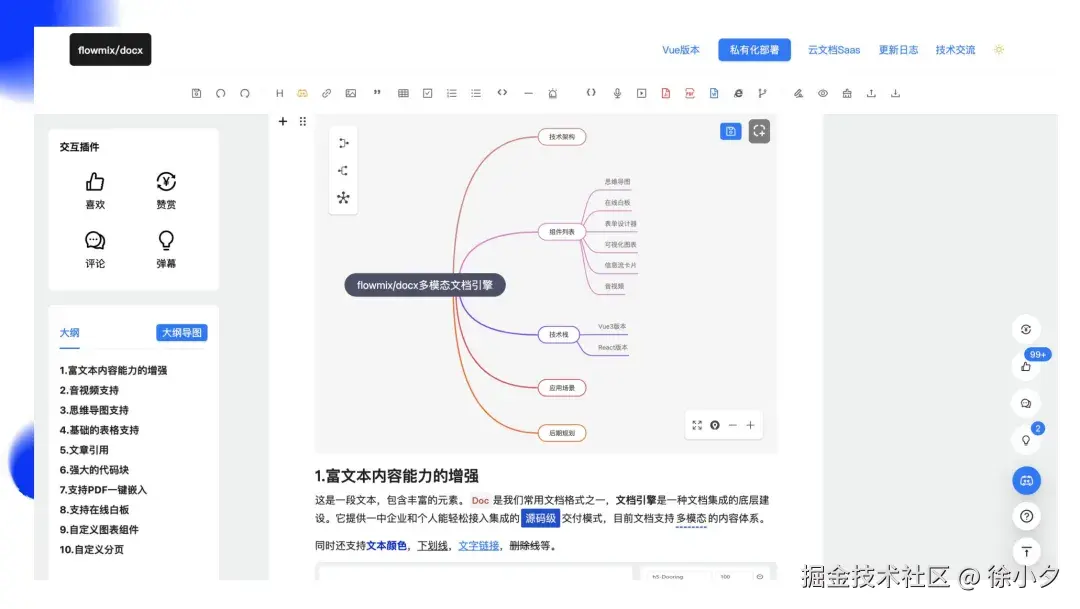The height and width of the screenshot is (609, 1080).
Task: Open document preview with the eye icon
Action: click(822, 92)
